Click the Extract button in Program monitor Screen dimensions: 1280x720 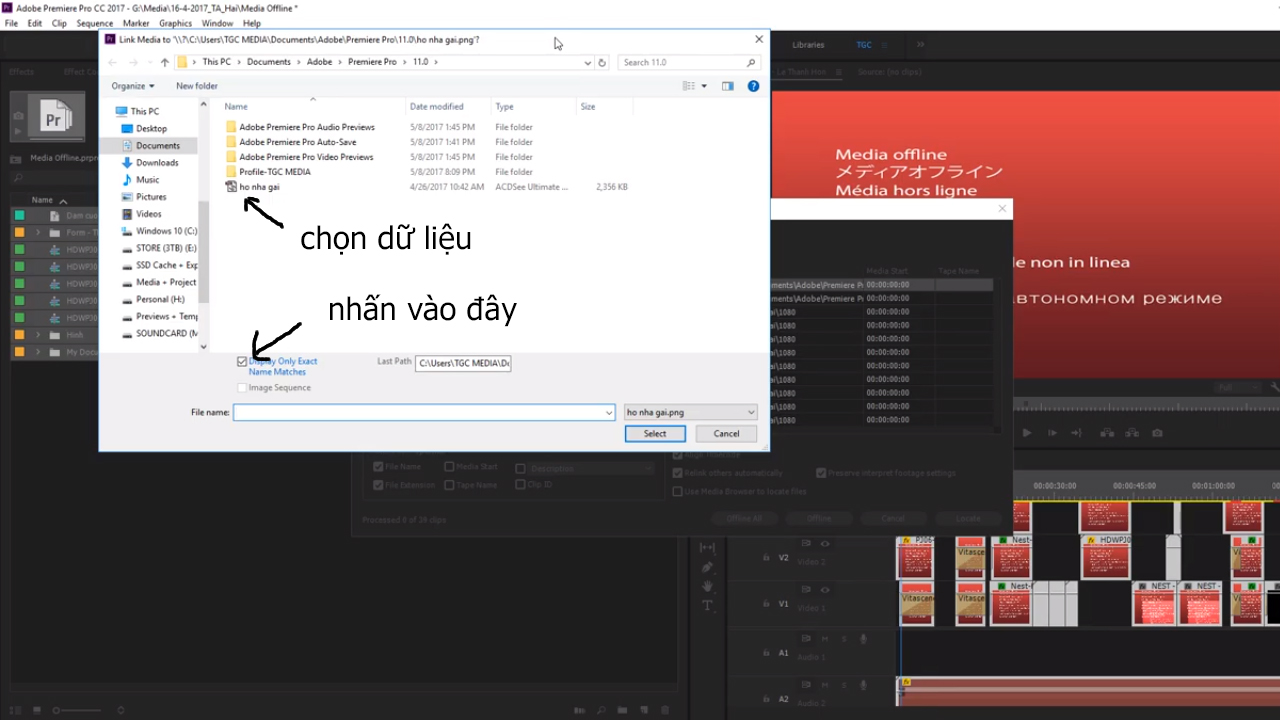[1131, 433]
